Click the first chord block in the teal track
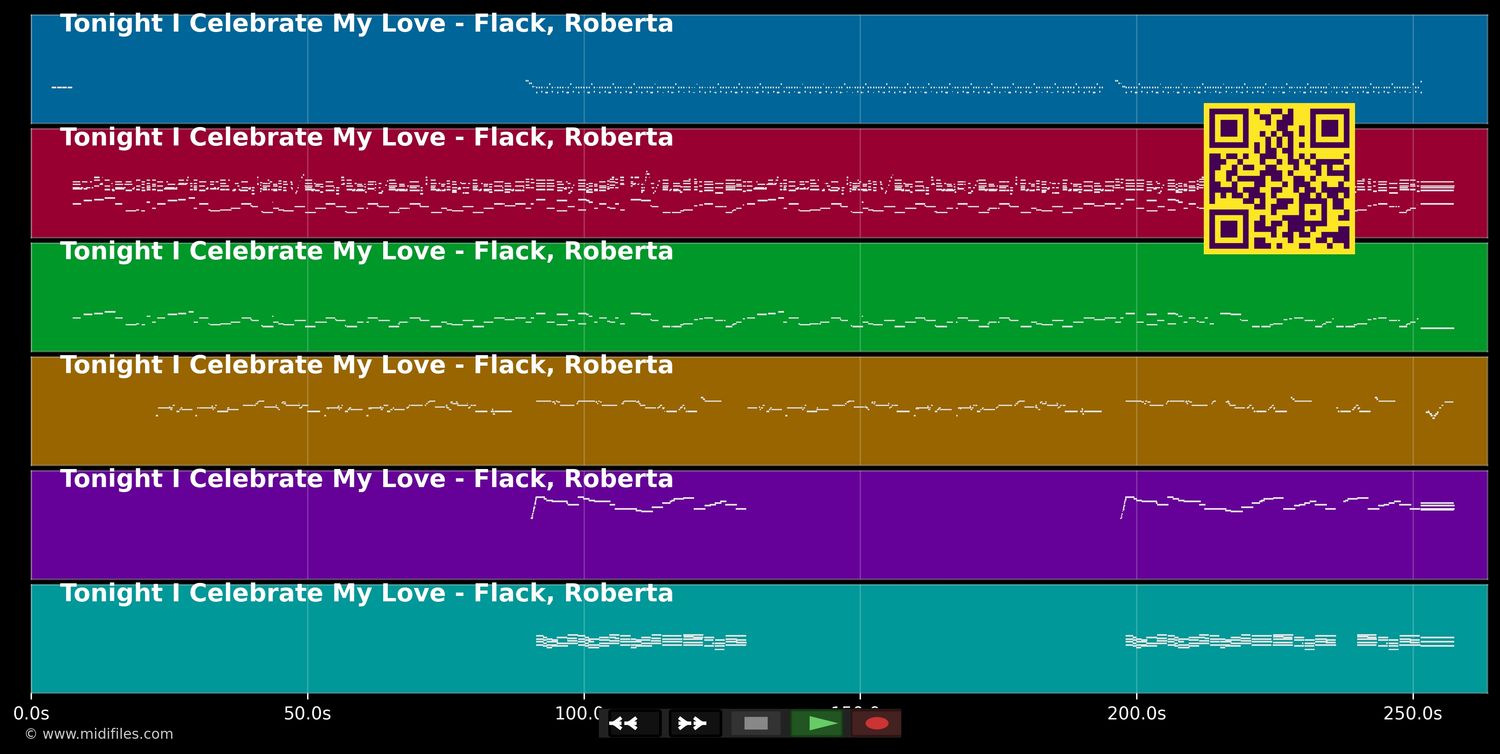The height and width of the screenshot is (754, 1500). [641, 641]
